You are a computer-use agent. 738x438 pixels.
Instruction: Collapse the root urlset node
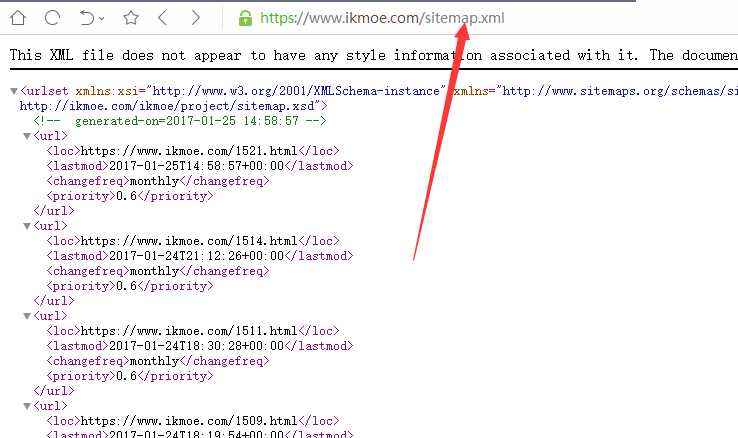coord(14,91)
